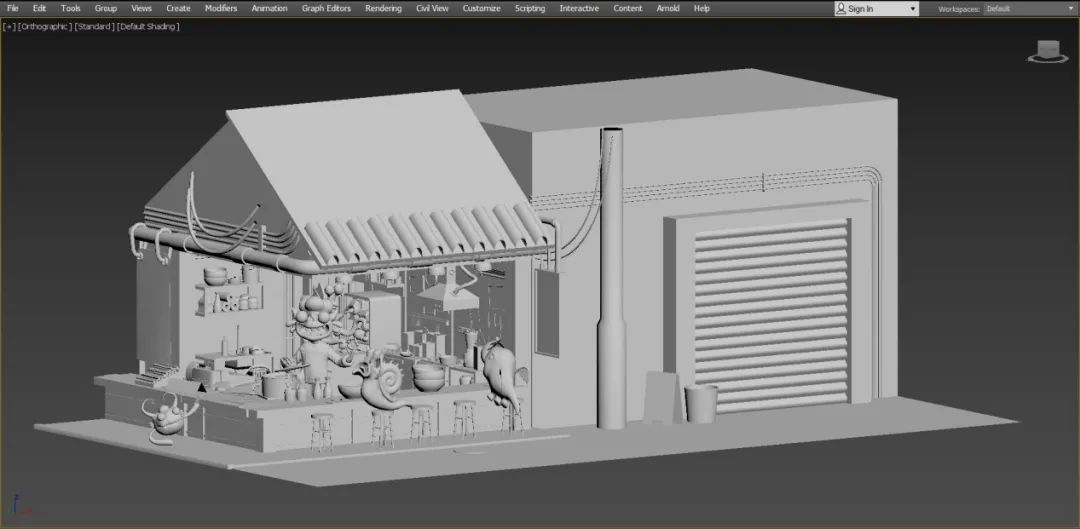The image size is (1080, 529).
Task: Open the Rendering menu
Action: pyautogui.click(x=383, y=8)
